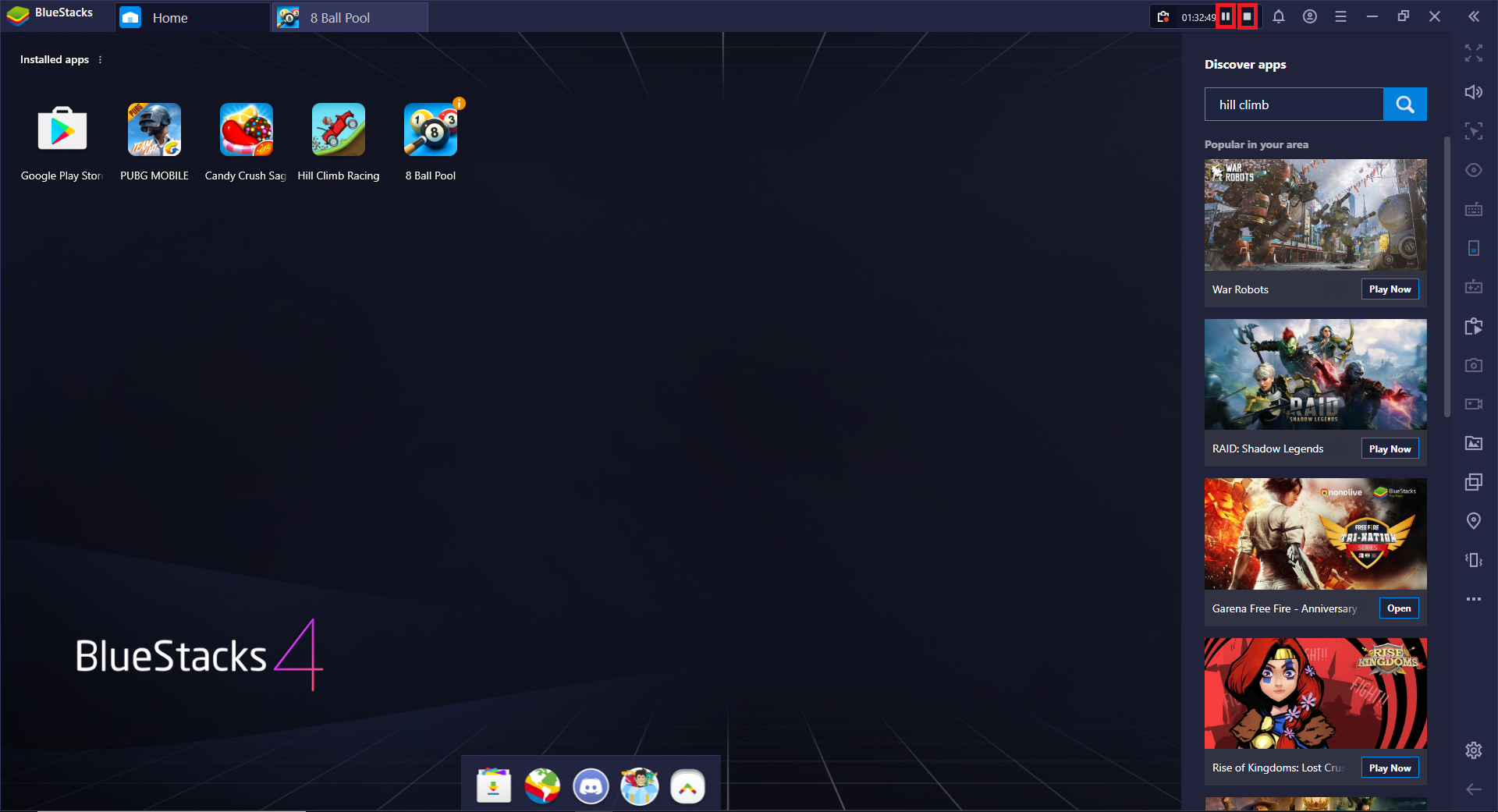Viewport: 1498px width, 812px height.
Task: Click the recording indicator icon beside the timer
Action: click(x=1163, y=16)
